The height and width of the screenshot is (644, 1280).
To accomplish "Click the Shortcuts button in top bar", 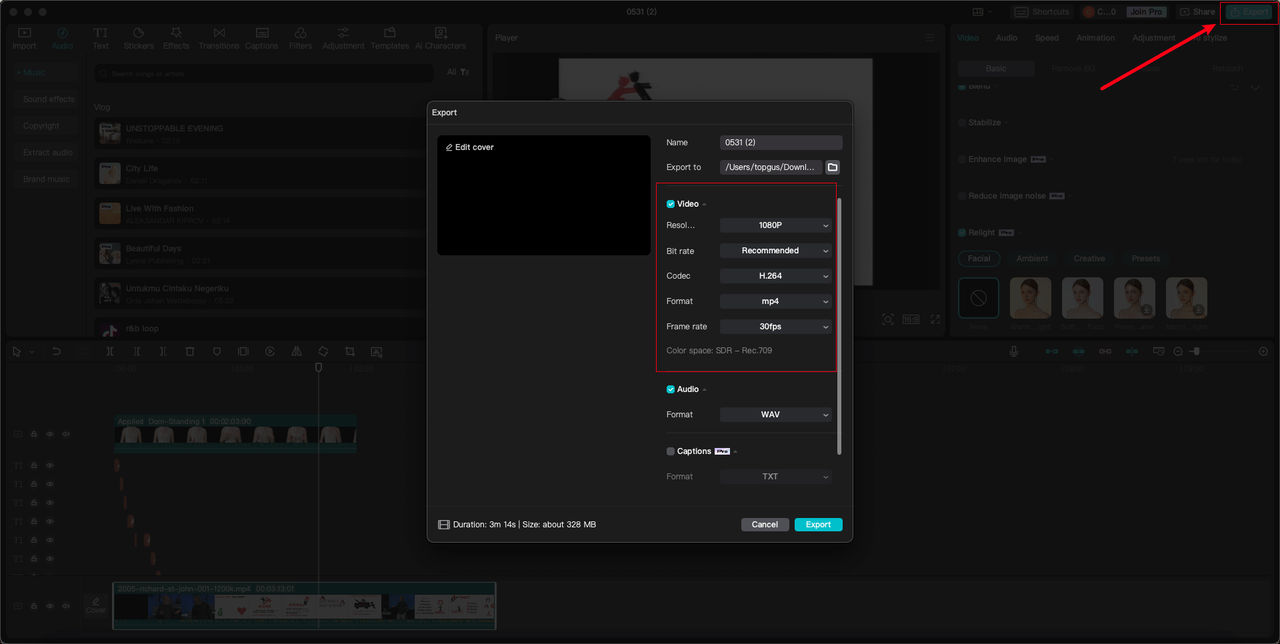I will (1042, 12).
